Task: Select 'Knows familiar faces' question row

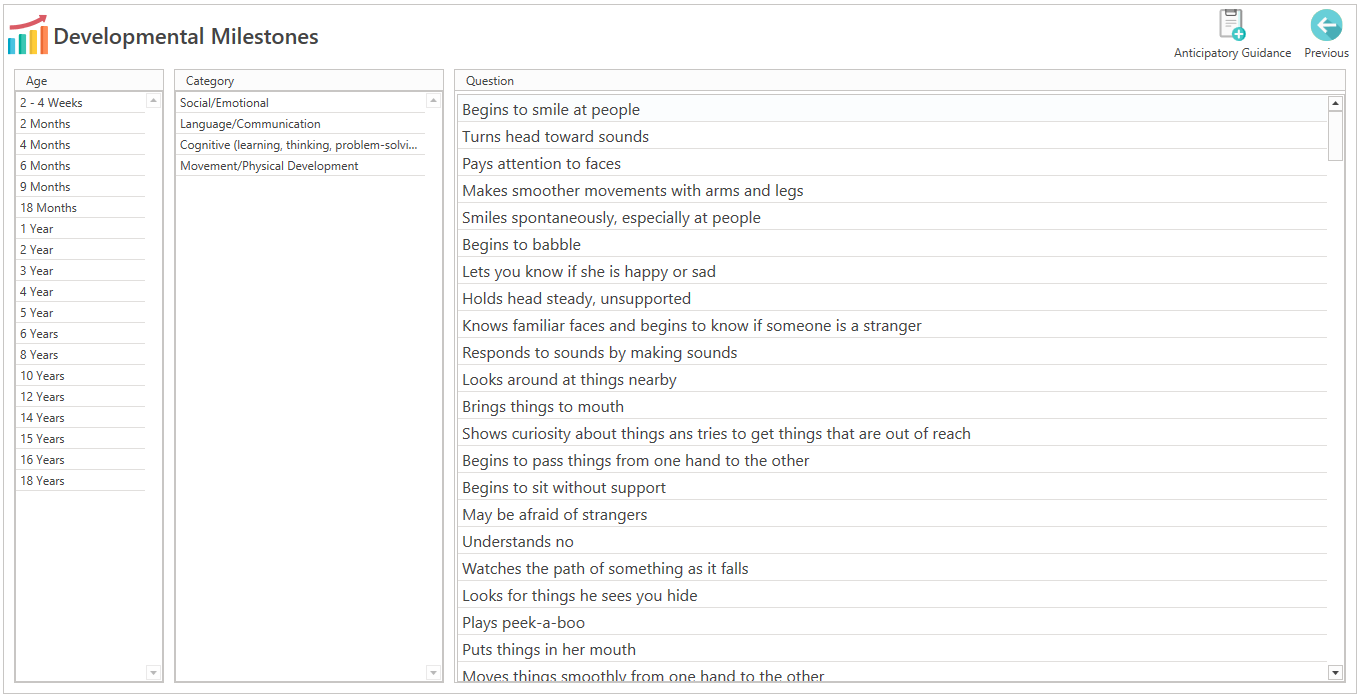Action: point(893,325)
